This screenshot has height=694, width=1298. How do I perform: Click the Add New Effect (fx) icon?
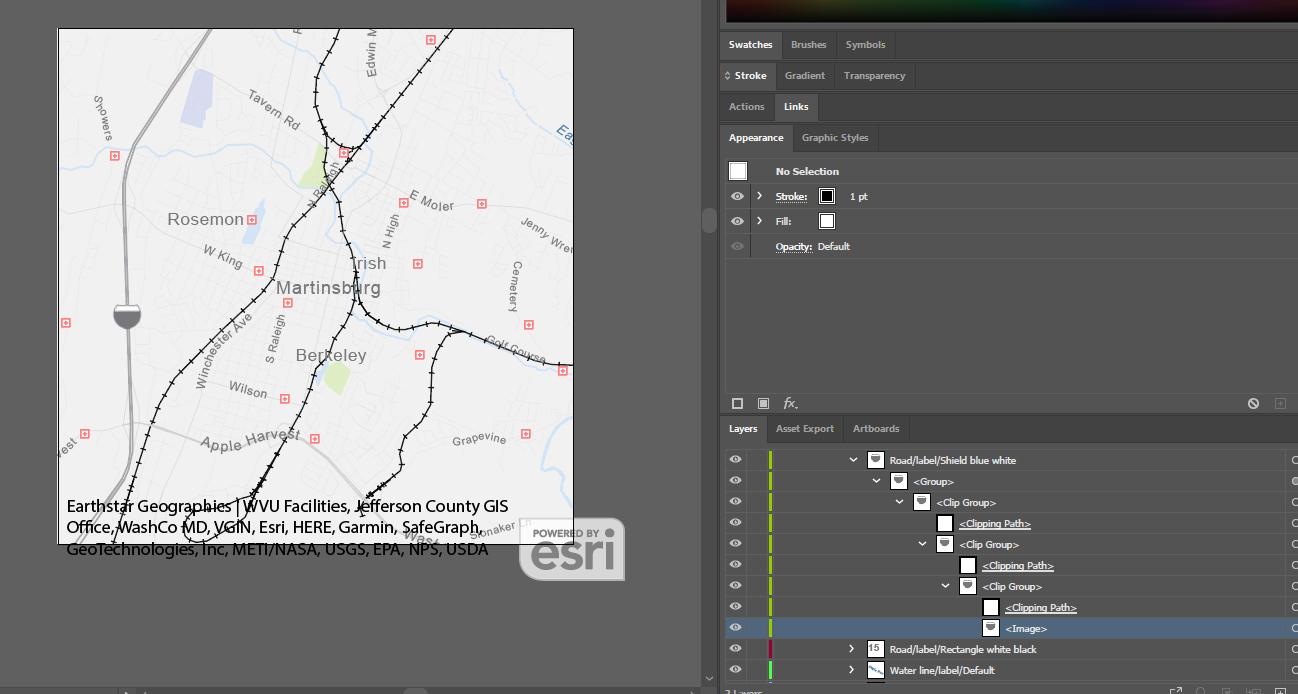[789, 403]
